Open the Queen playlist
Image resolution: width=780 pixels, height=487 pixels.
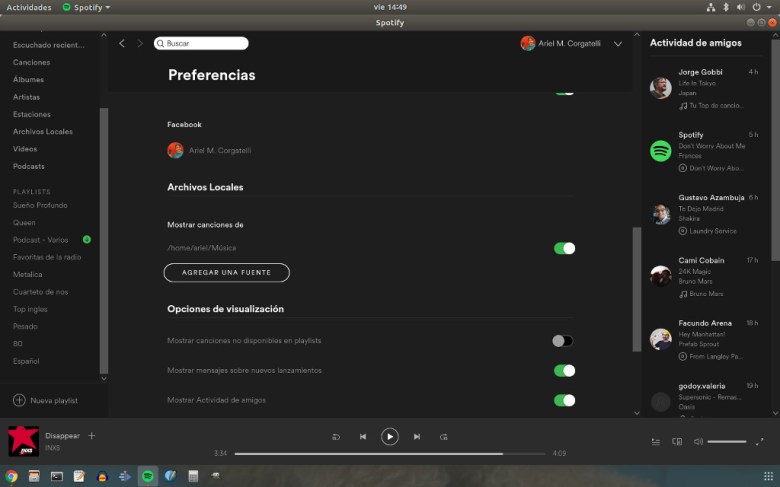24,222
